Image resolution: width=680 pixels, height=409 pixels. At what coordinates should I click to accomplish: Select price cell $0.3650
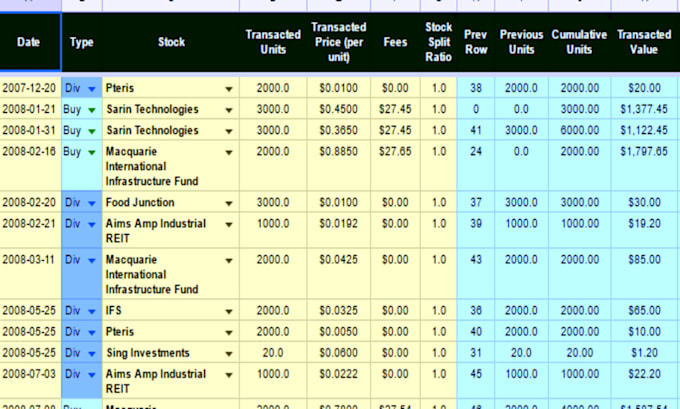(x=338, y=131)
